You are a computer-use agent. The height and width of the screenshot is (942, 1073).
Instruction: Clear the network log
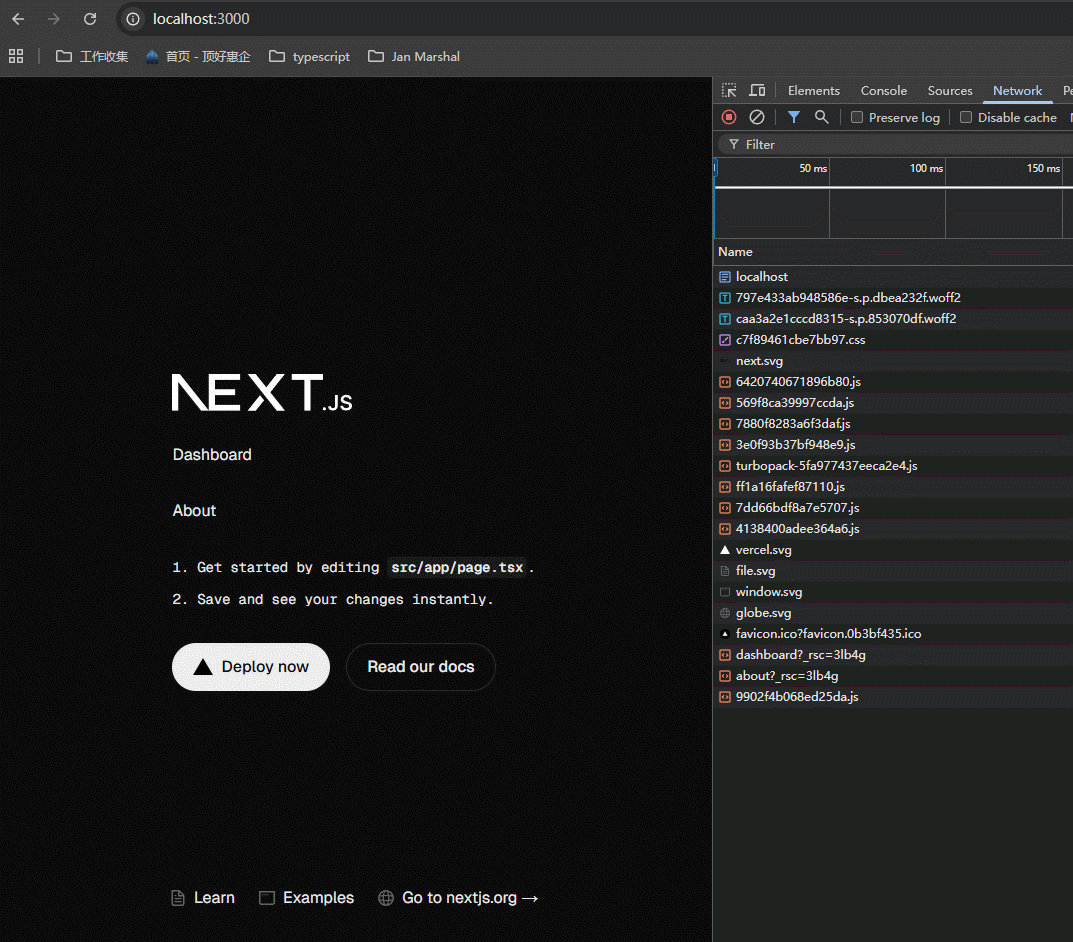[757, 117]
